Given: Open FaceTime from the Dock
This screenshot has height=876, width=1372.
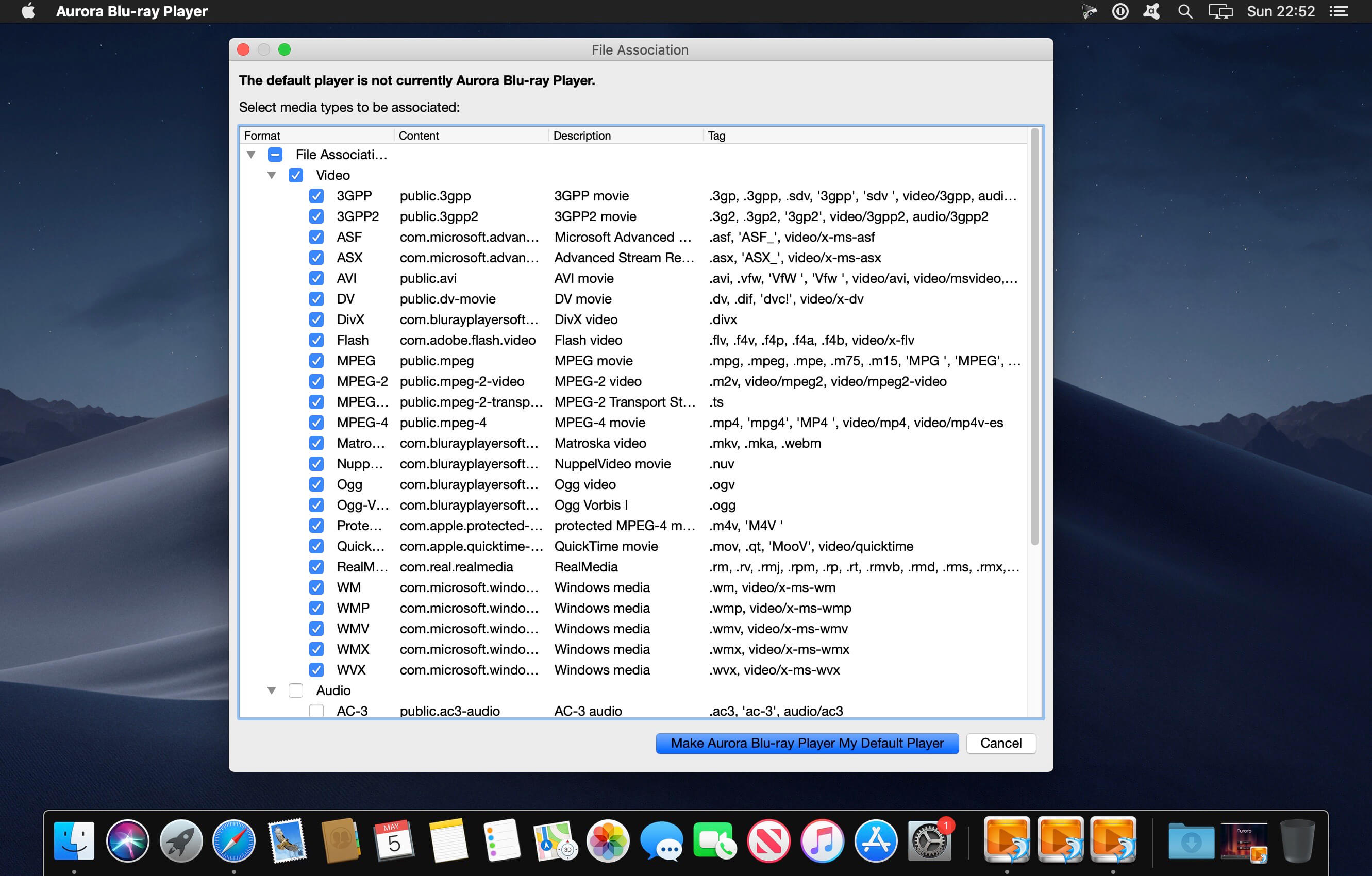Looking at the screenshot, I should (714, 840).
